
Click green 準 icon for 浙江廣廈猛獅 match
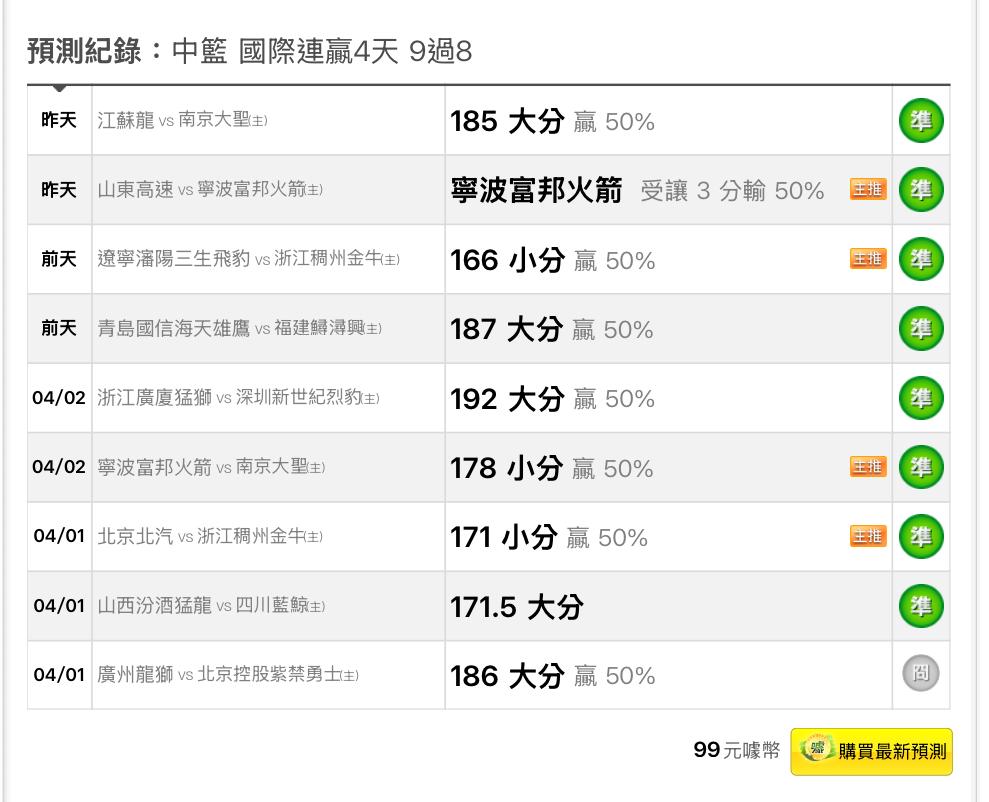pos(921,398)
